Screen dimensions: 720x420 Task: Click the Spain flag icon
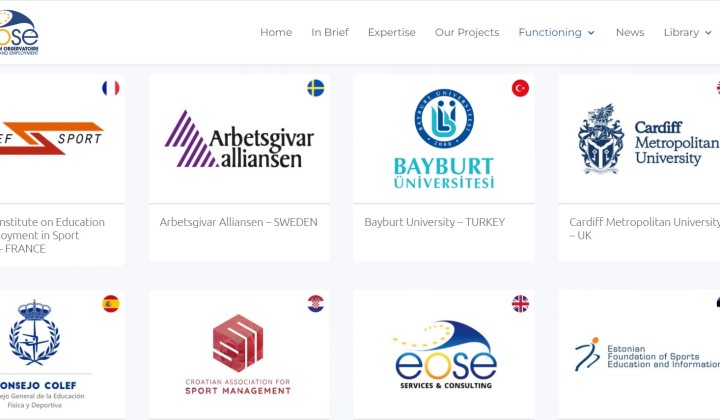[111, 303]
